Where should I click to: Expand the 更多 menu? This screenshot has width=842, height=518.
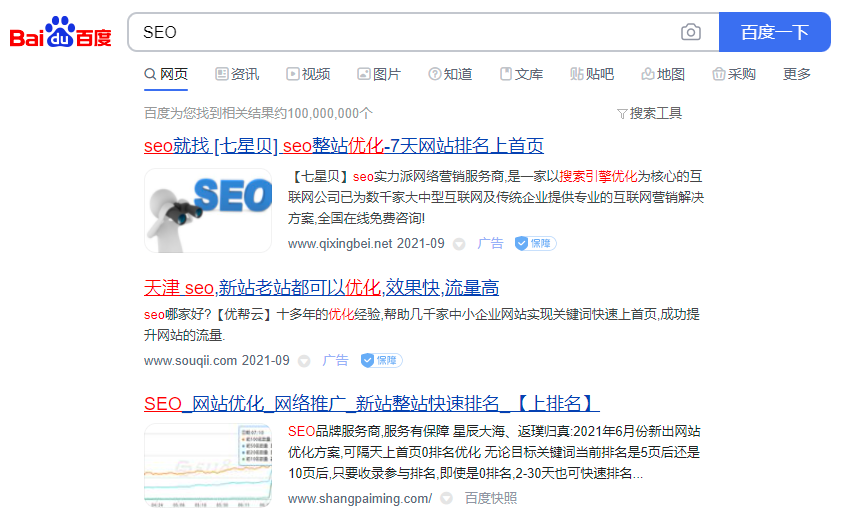(x=797, y=74)
